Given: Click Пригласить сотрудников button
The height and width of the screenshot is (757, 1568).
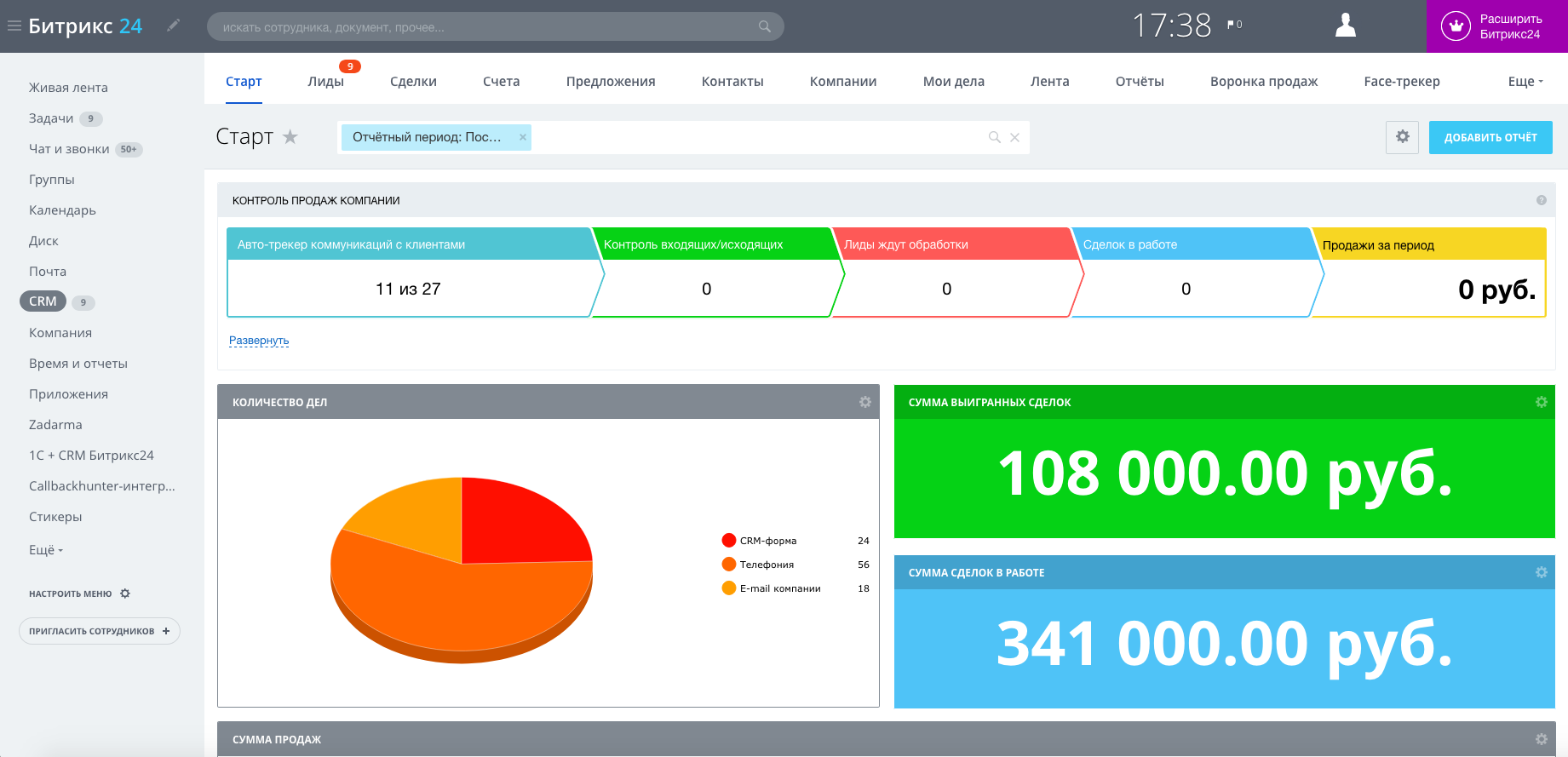Looking at the screenshot, I should [x=99, y=631].
